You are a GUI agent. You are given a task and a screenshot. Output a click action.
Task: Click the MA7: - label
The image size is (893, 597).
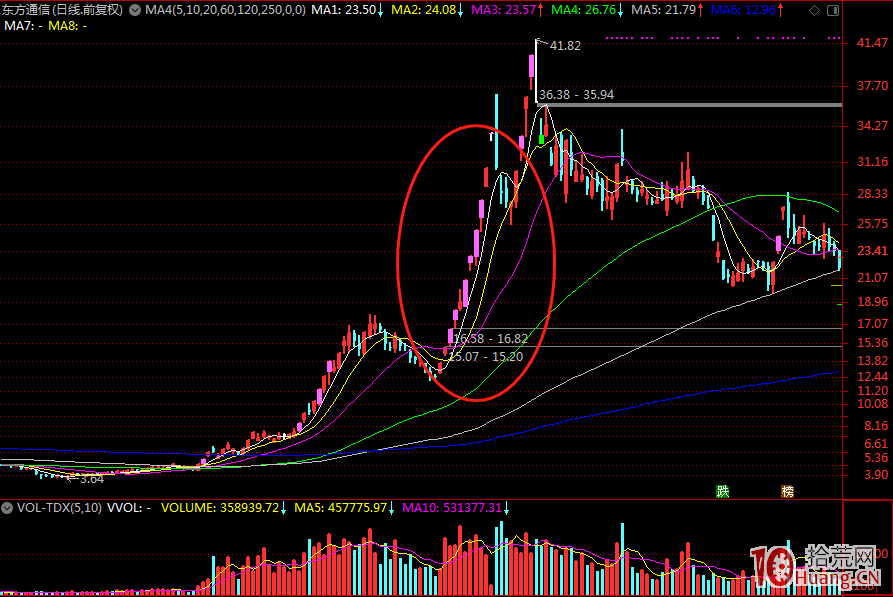coord(23,26)
